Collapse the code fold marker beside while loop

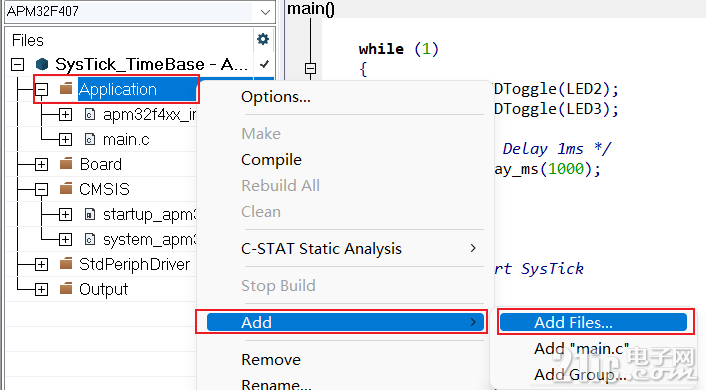tap(310, 68)
